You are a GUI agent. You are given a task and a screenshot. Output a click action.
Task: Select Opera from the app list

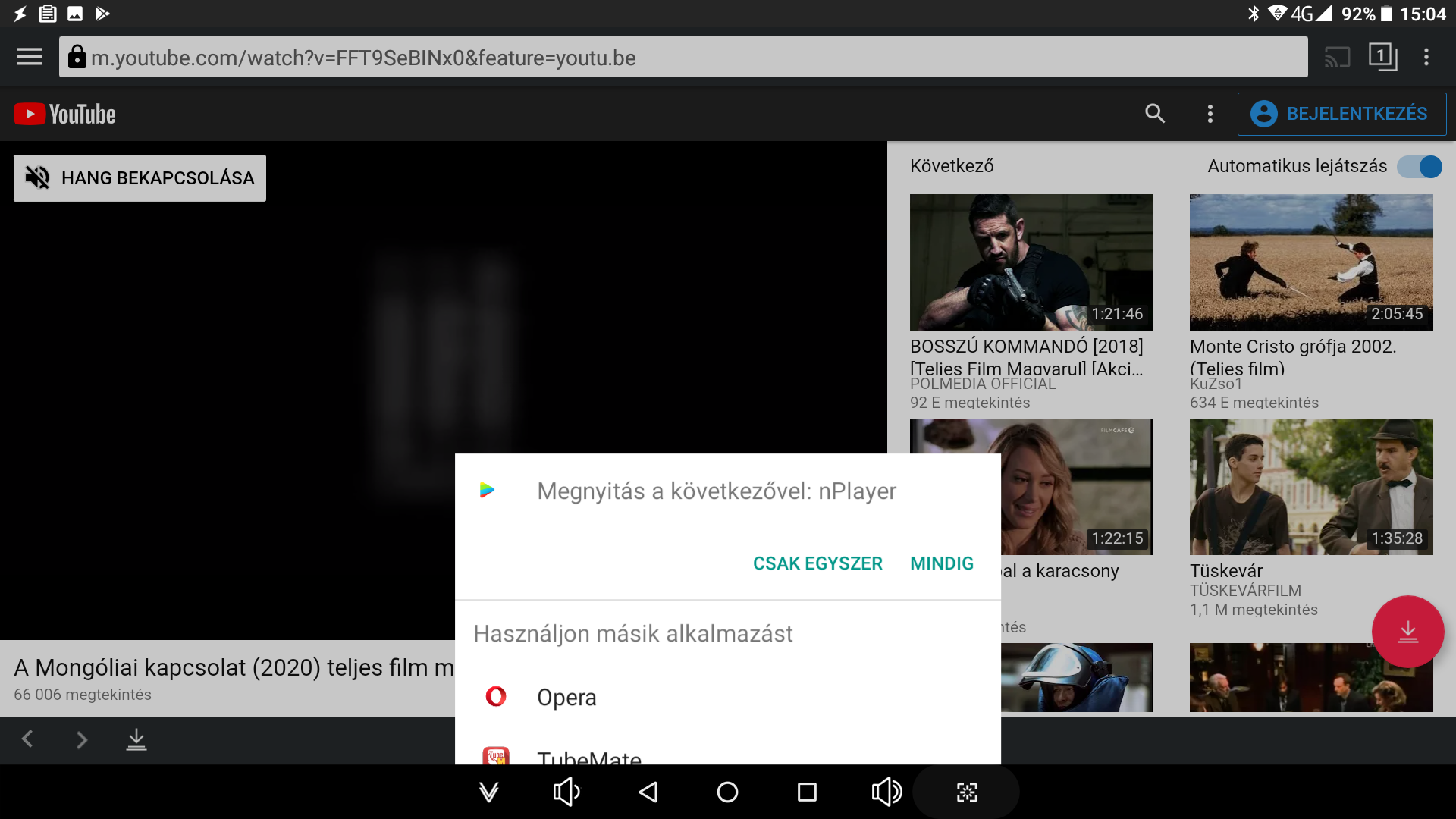tap(566, 697)
